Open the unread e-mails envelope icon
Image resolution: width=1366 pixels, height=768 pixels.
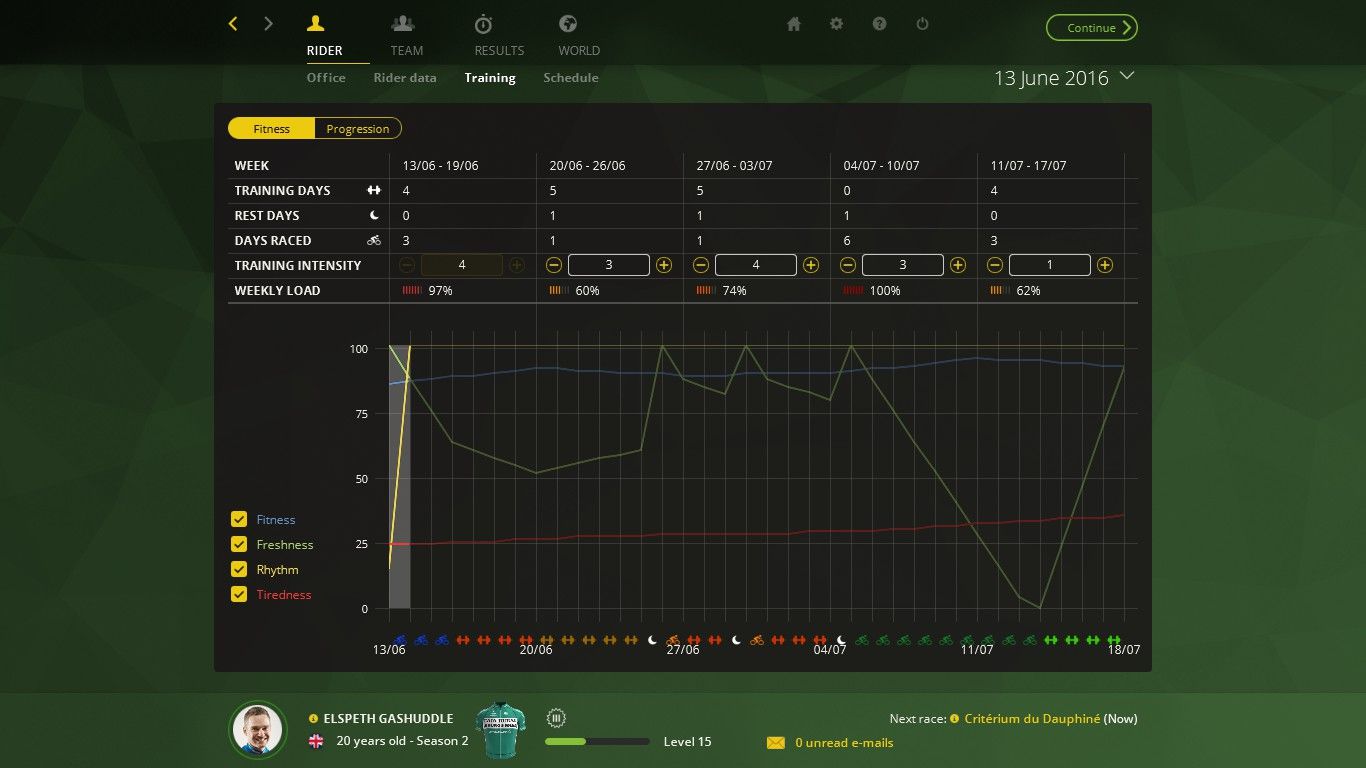776,743
